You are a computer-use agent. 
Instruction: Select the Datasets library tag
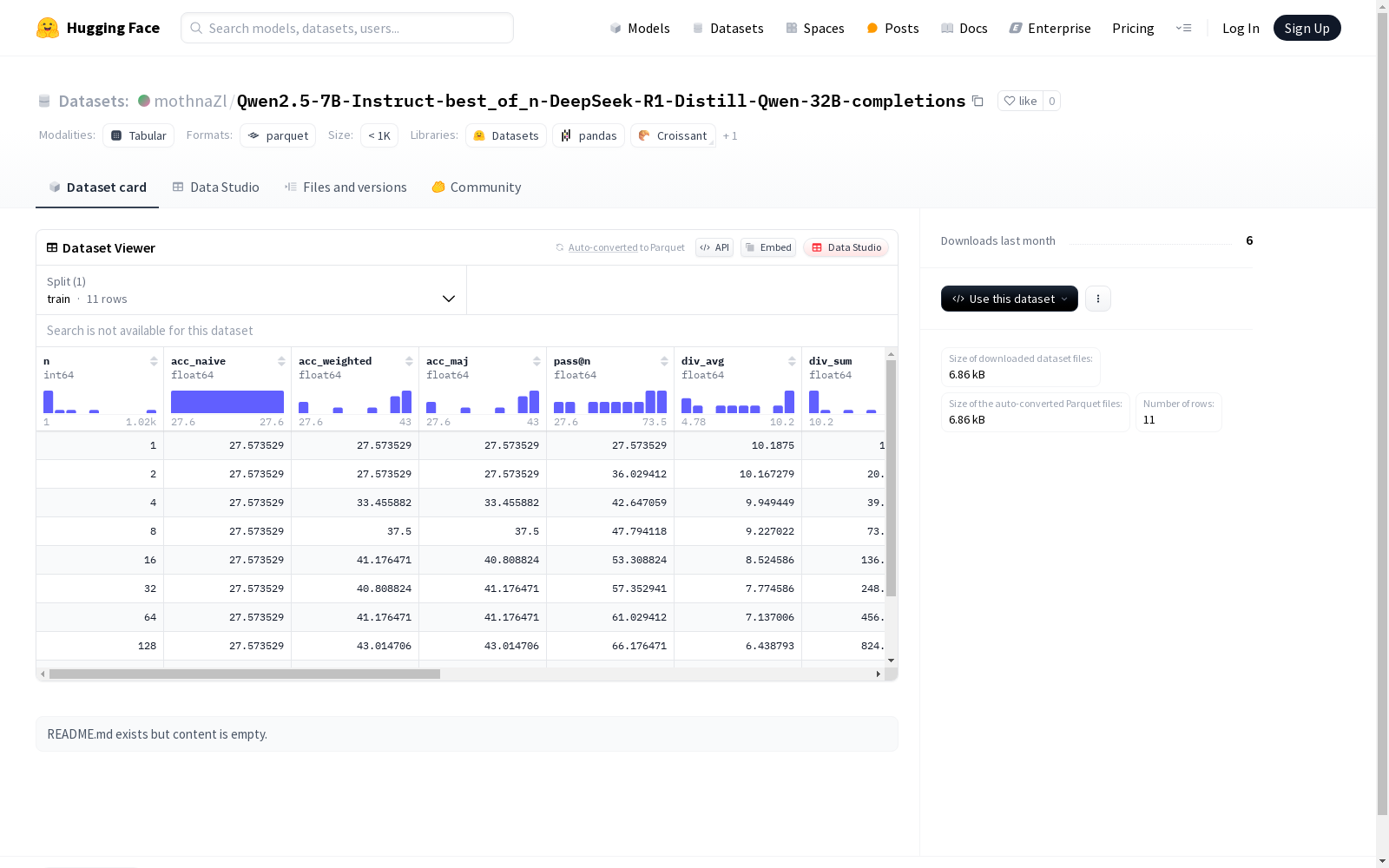click(x=506, y=135)
